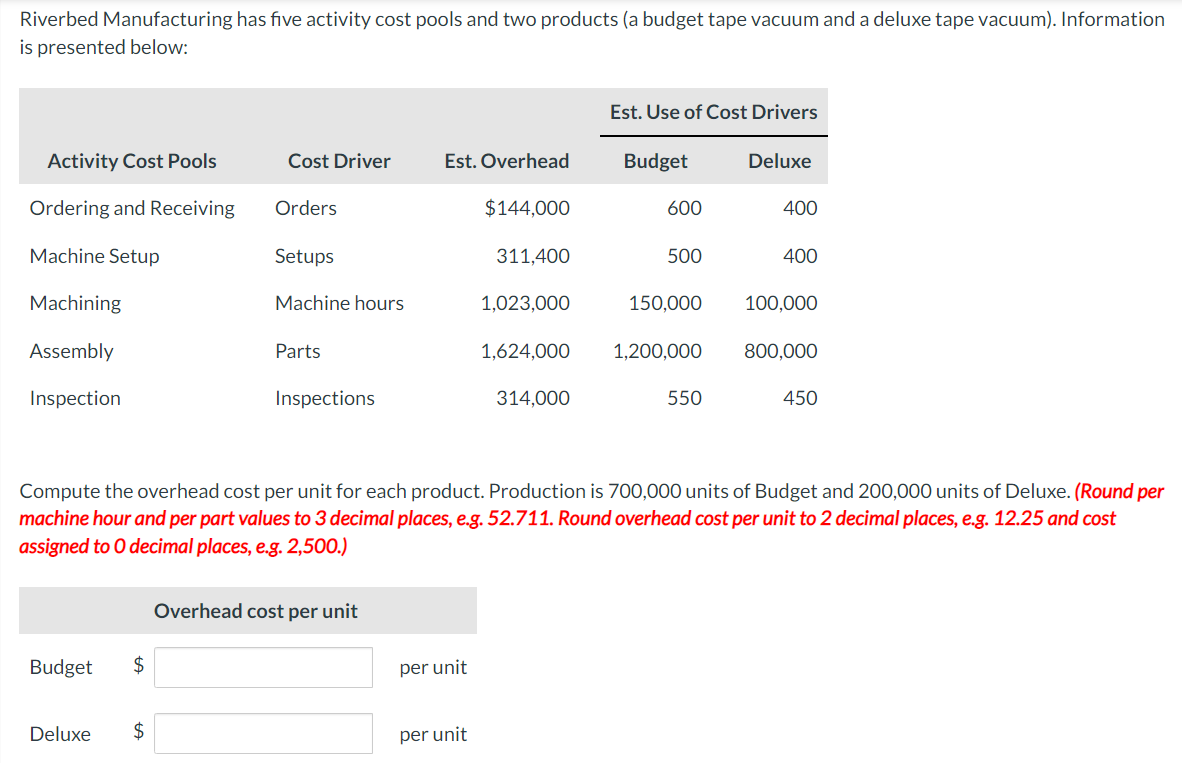Image resolution: width=1182 pixels, height=763 pixels.
Task: Select the Machine Setup activity row
Action: [94, 256]
